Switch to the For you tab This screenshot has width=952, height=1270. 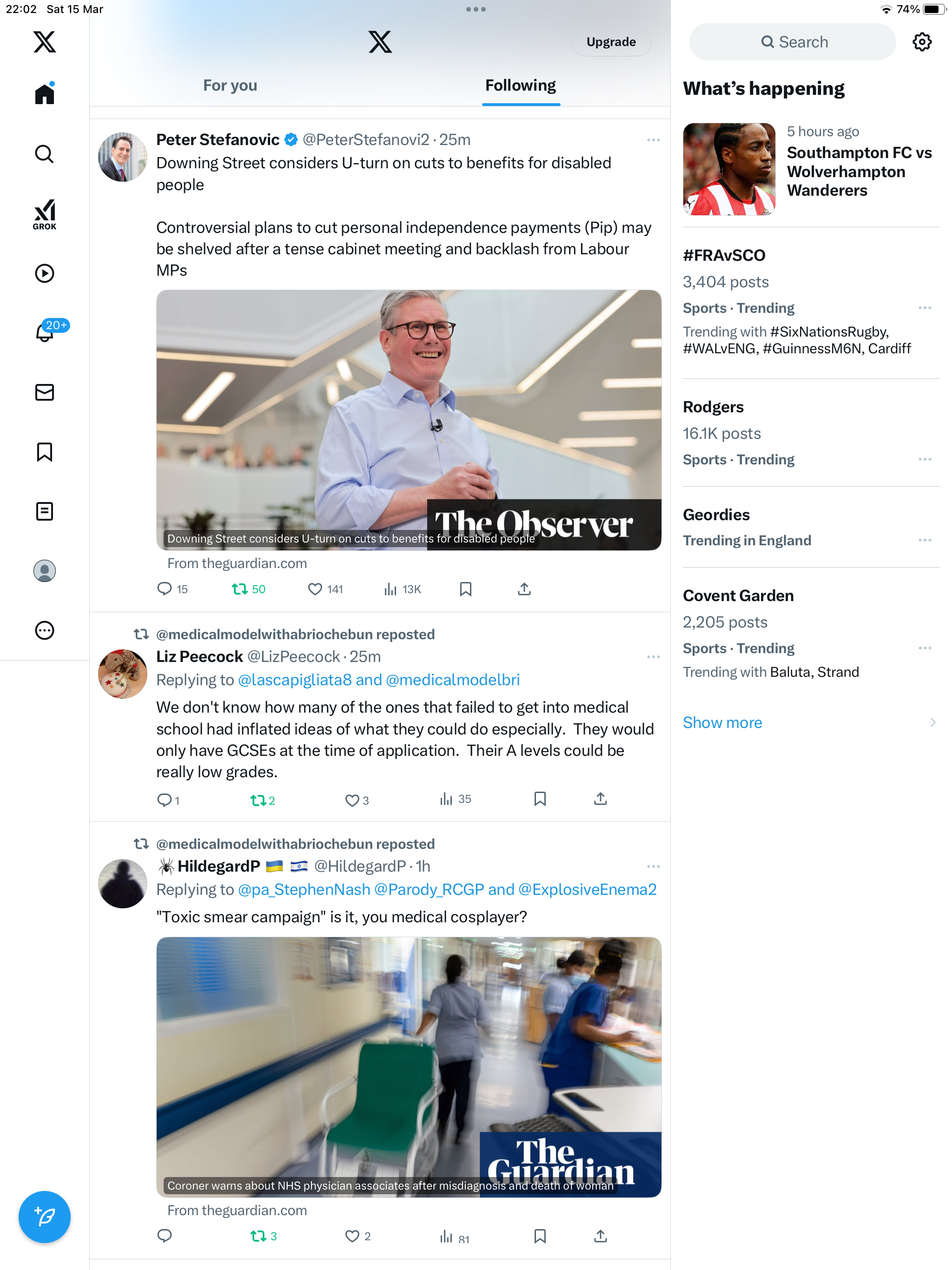click(230, 86)
